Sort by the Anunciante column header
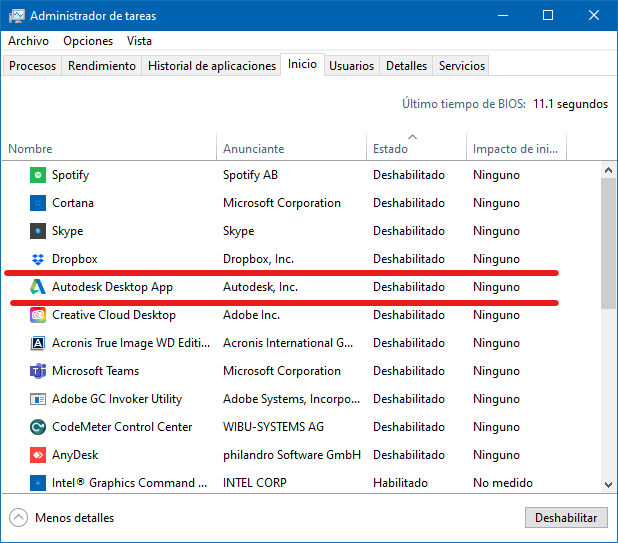Image resolution: width=618 pixels, height=543 pixels. 291,149
